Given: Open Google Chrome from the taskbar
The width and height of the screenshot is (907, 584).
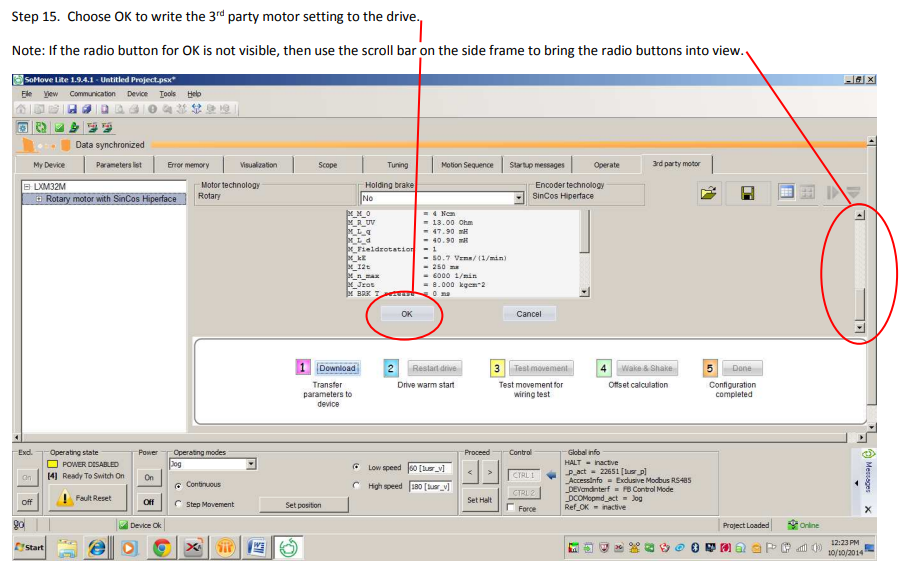Looking at the screenshot, I should pos(161,547).
